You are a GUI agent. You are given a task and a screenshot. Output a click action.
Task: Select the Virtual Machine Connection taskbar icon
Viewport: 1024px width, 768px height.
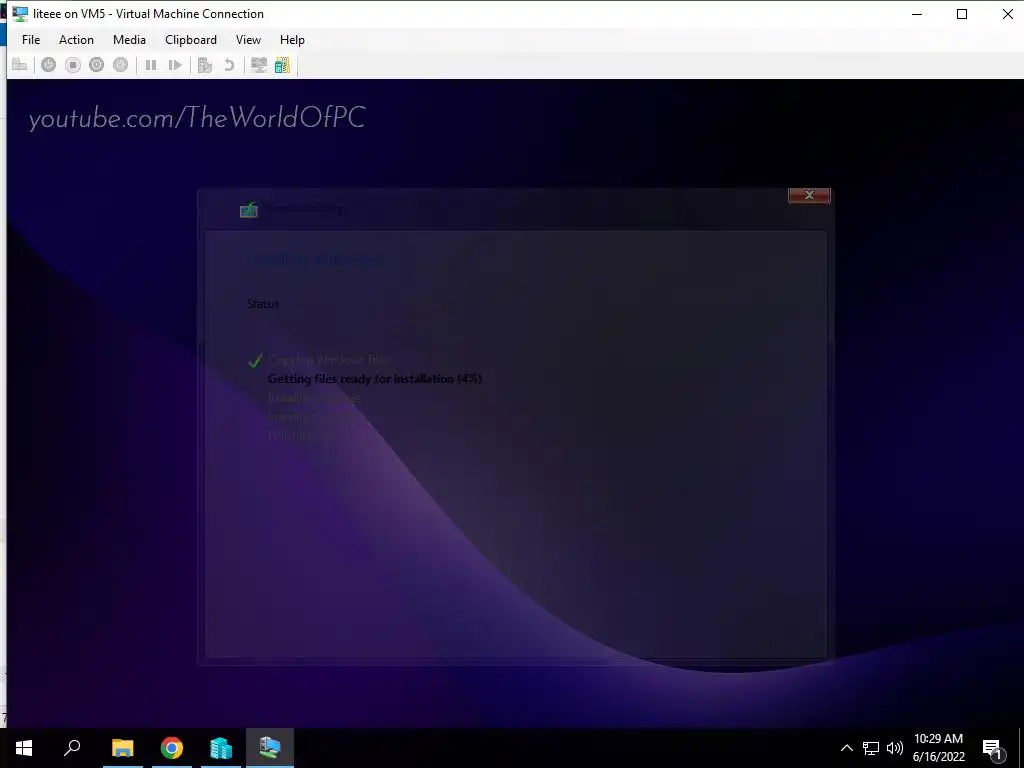(270, 748)
